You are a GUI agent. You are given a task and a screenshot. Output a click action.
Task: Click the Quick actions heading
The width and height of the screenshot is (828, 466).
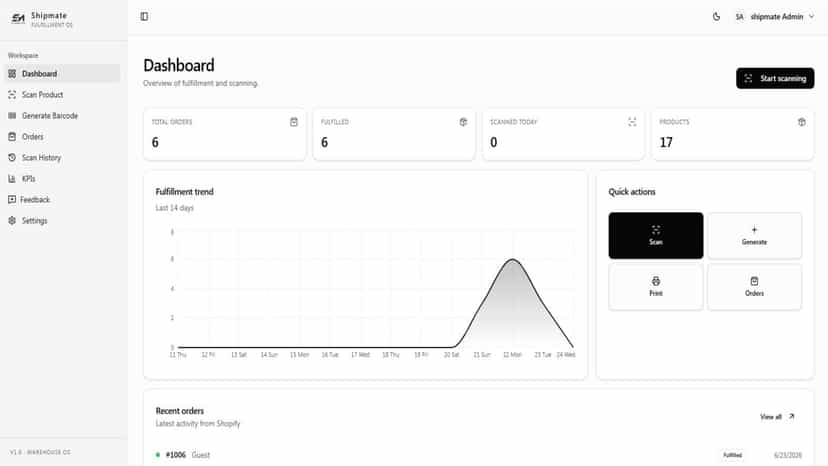pyautogui.click(x=632, y=192)
